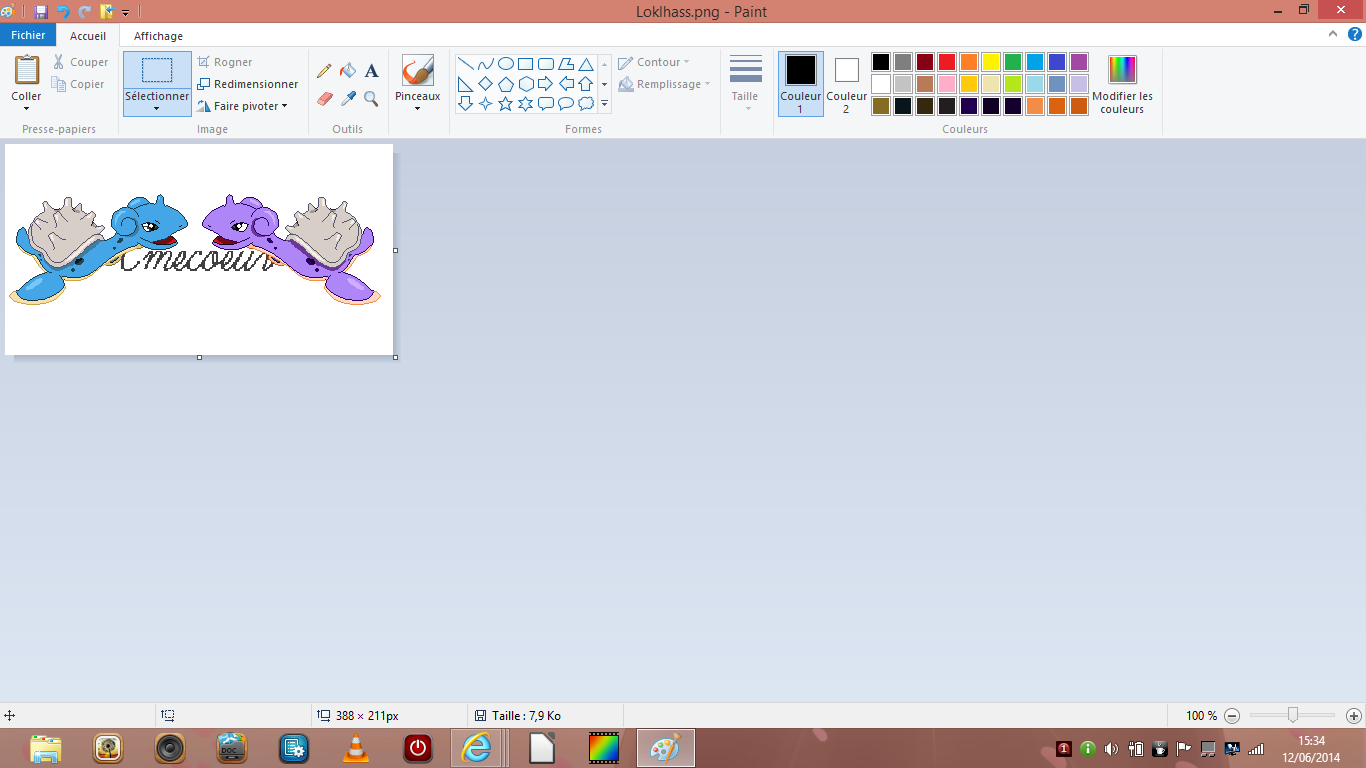Click the Rogner crop button
The width and height of the screenshot is (1366, 768).
click(x=225, y=62)
